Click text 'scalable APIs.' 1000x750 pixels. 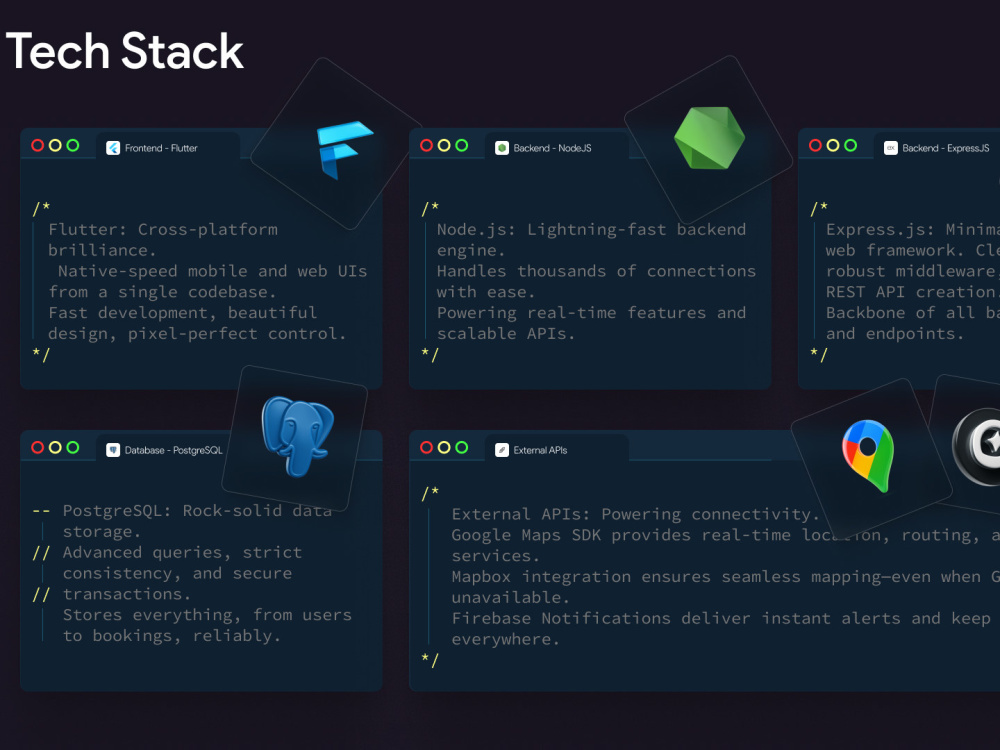[x=505, y=334]
